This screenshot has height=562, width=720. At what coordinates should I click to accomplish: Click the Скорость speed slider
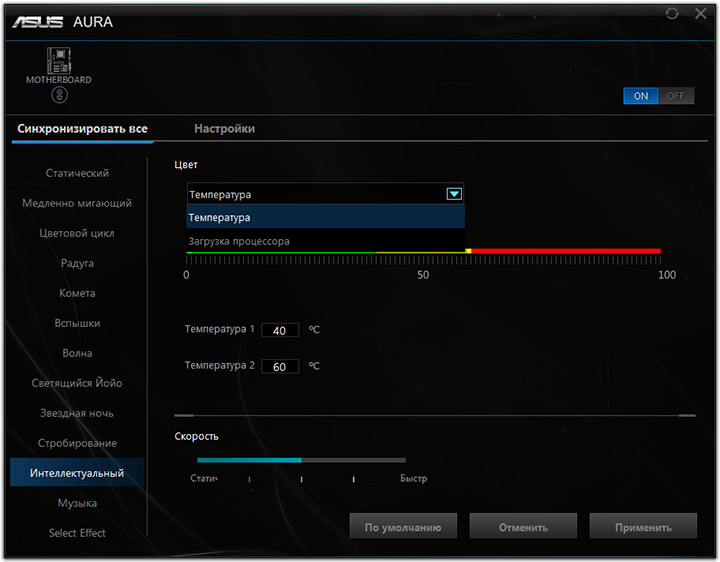coord(301,460)
